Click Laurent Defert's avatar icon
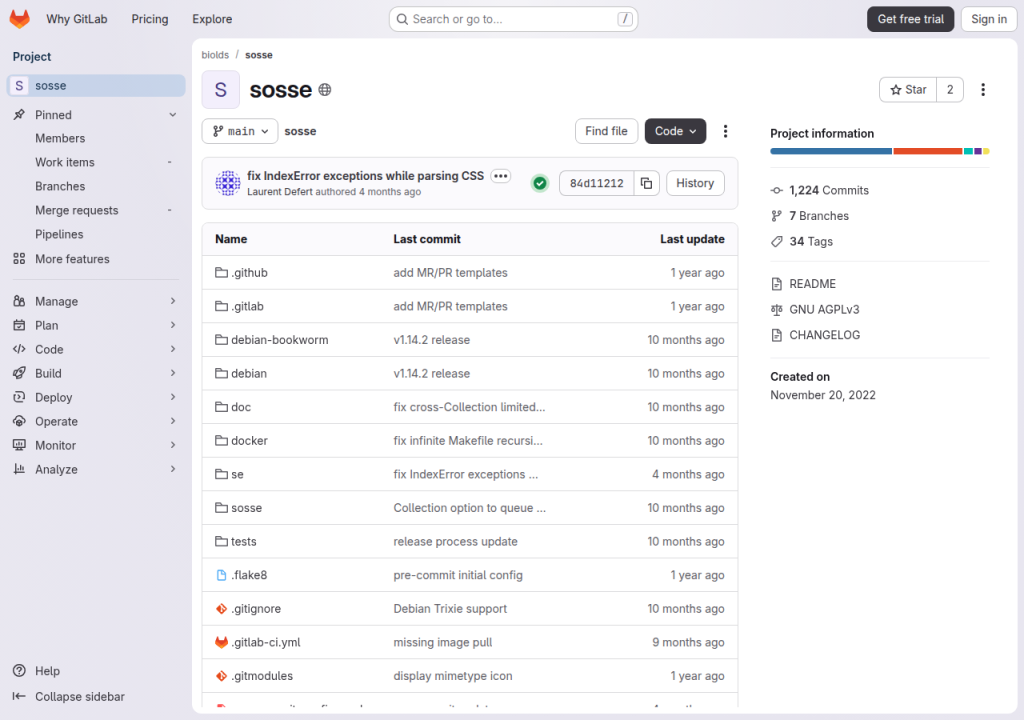This screenshot has width=1024, height=720. [228, 184]
